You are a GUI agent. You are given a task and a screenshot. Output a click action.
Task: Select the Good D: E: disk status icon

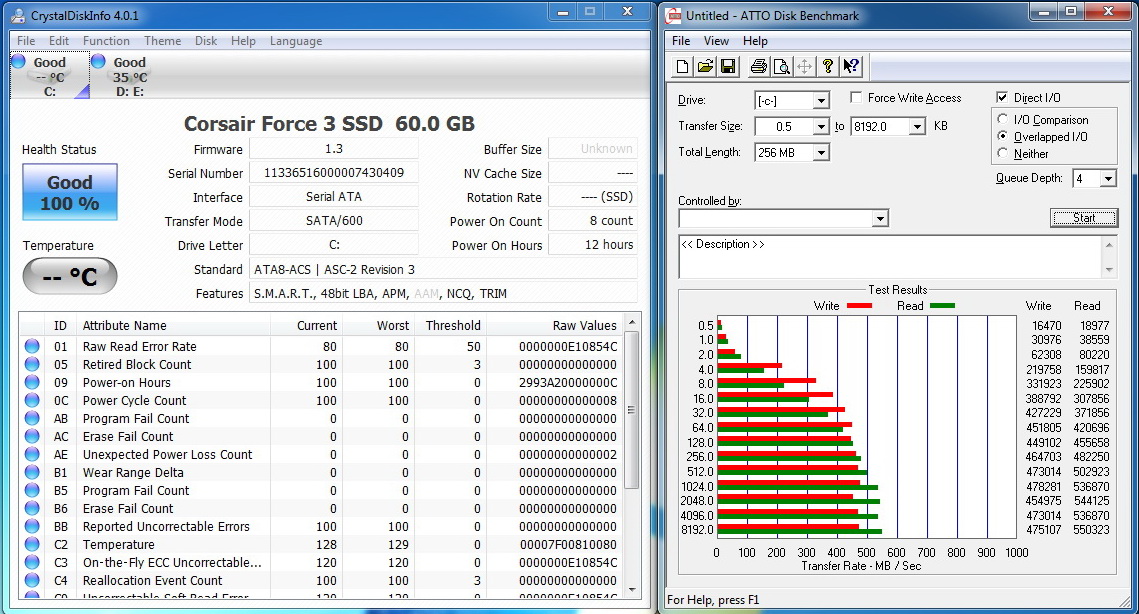click(129, 76)
